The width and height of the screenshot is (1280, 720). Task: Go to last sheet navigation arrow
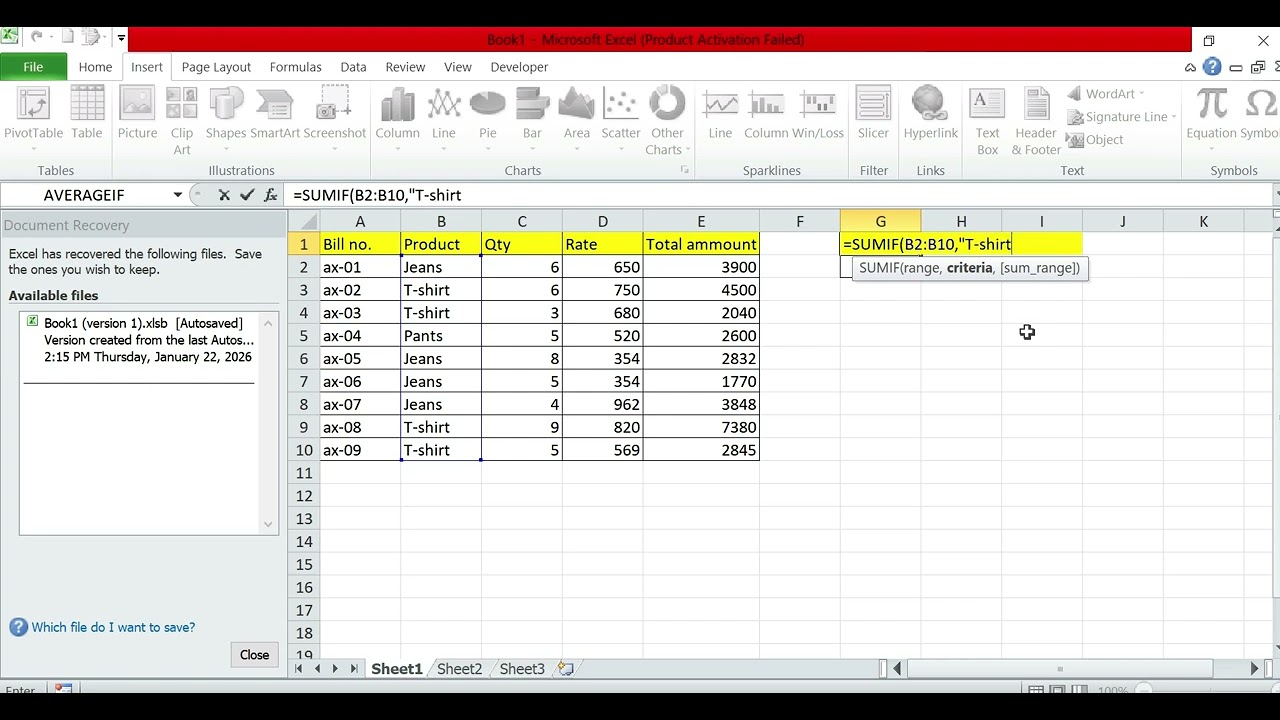(x=353, y=669)
